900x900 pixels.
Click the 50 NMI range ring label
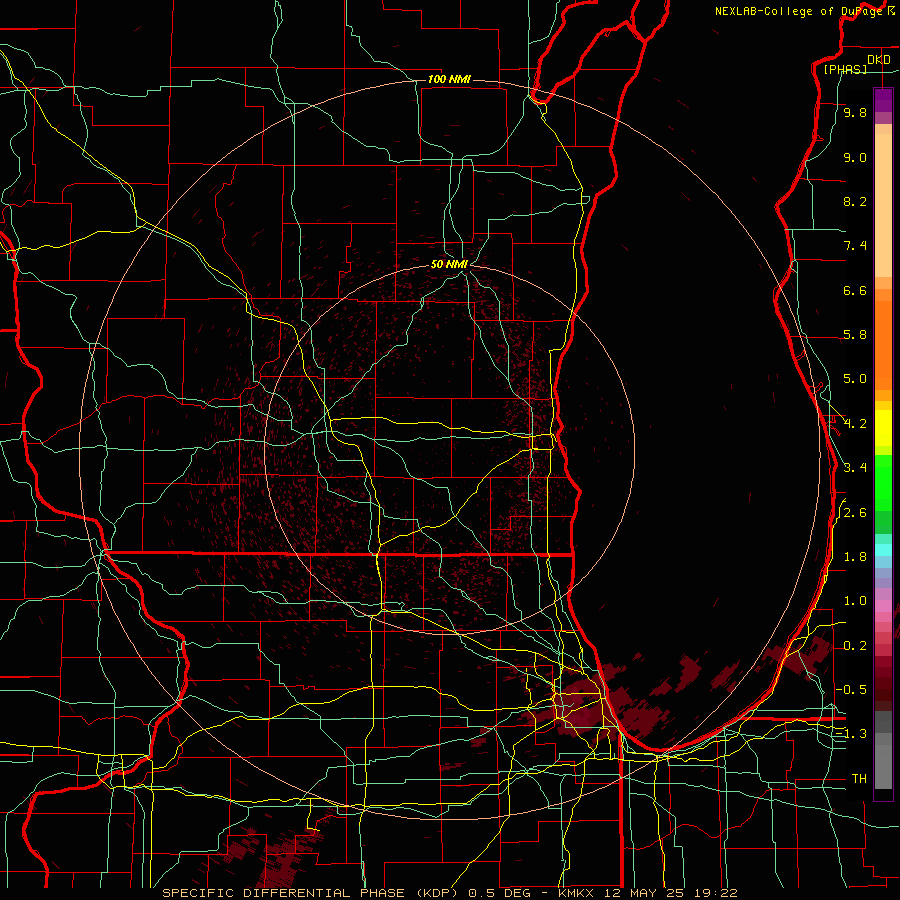click(449, 264)
